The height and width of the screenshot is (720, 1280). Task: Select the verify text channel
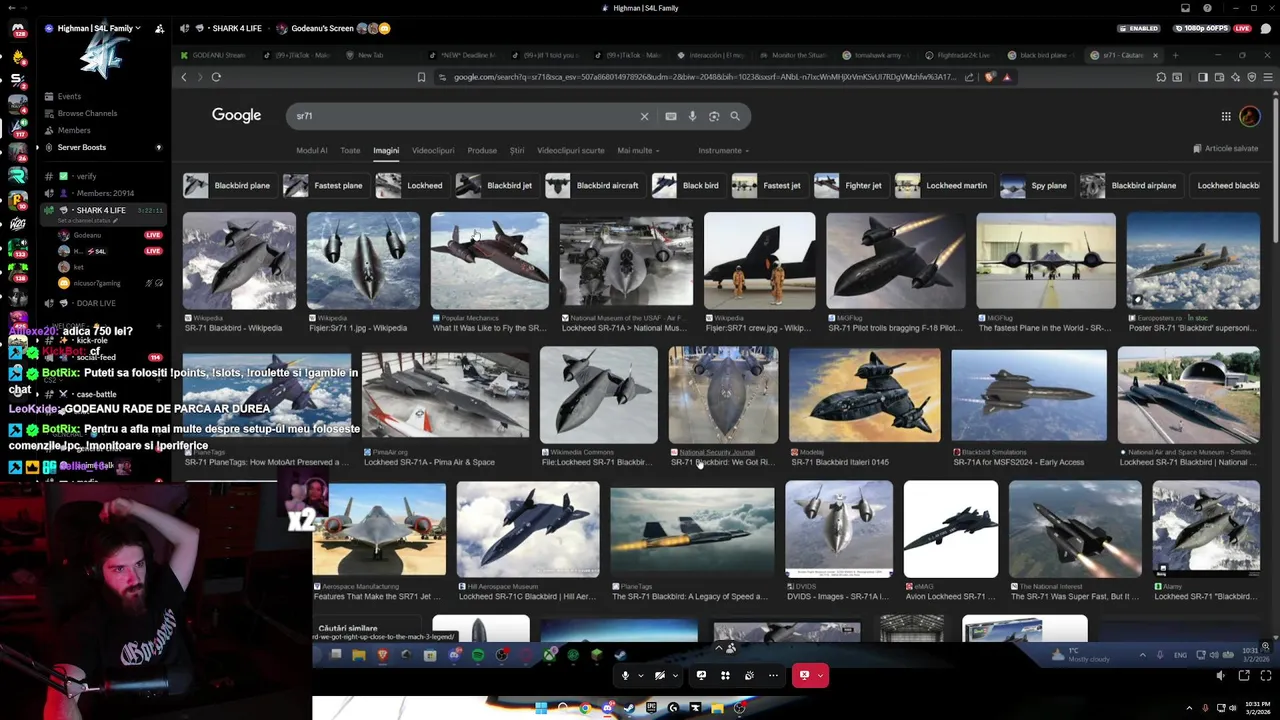(x=86, y=176)
